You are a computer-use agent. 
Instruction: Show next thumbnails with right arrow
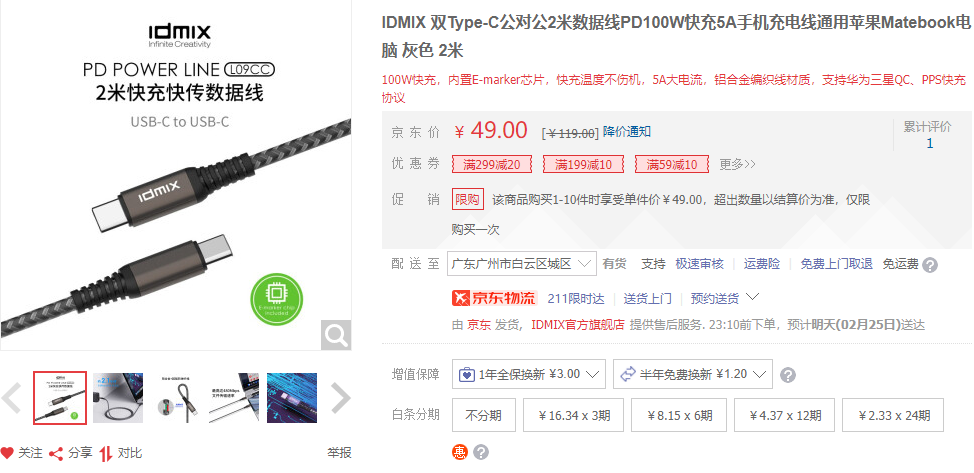tap(340, 398)
